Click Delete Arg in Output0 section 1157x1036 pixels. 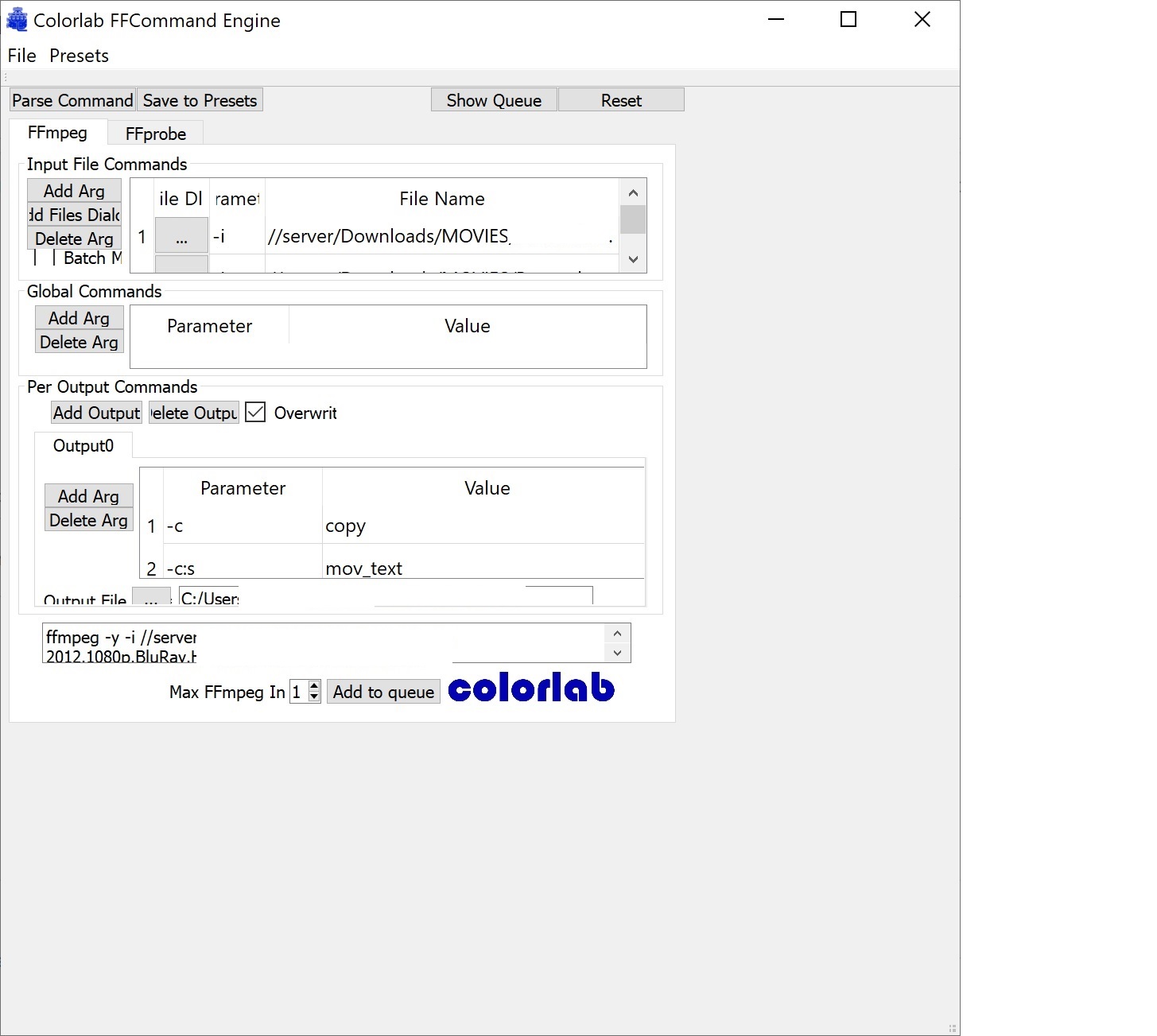coord(88,520)
